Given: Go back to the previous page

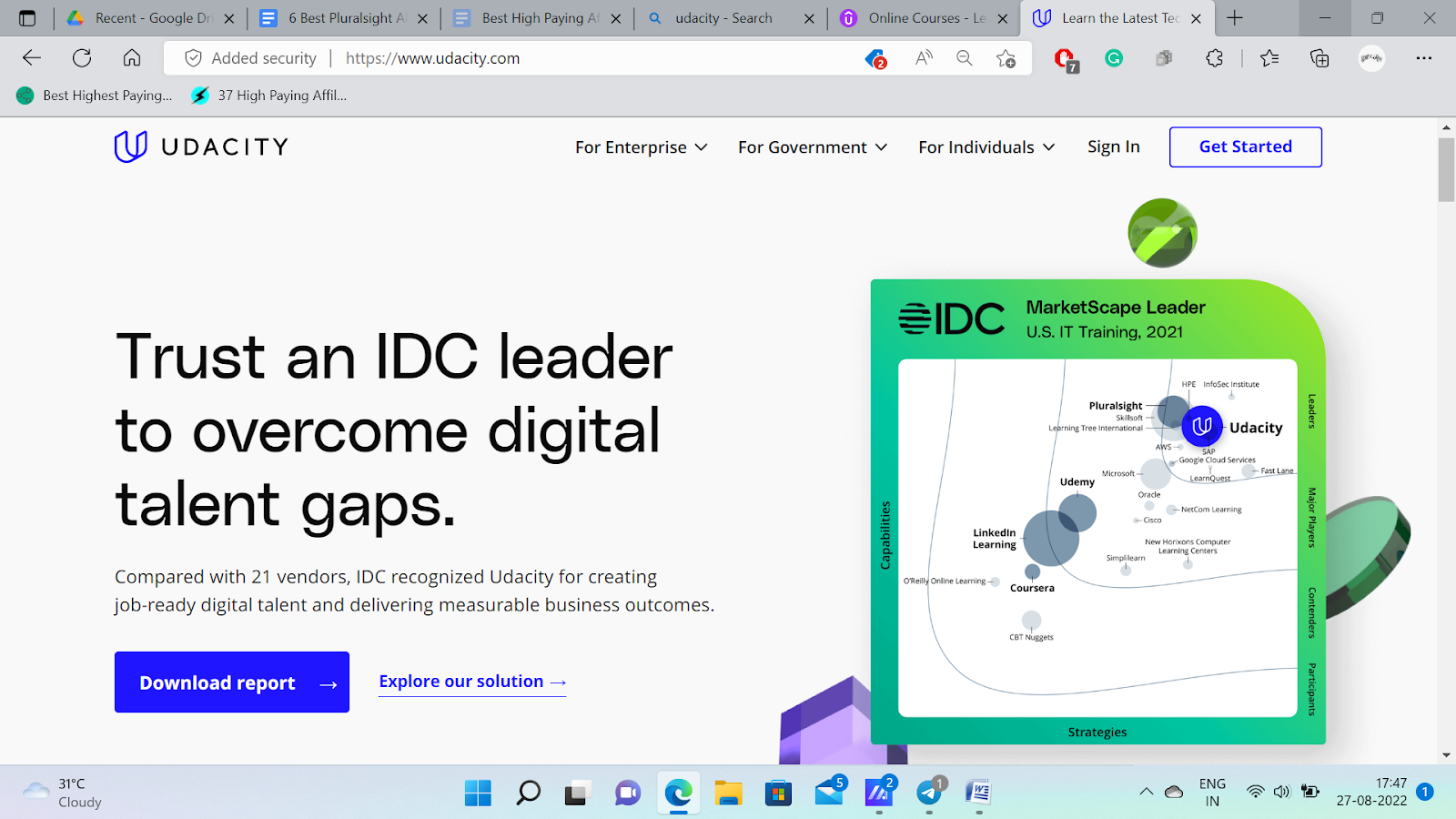Looking at the screenshot, I should point(32,58).
